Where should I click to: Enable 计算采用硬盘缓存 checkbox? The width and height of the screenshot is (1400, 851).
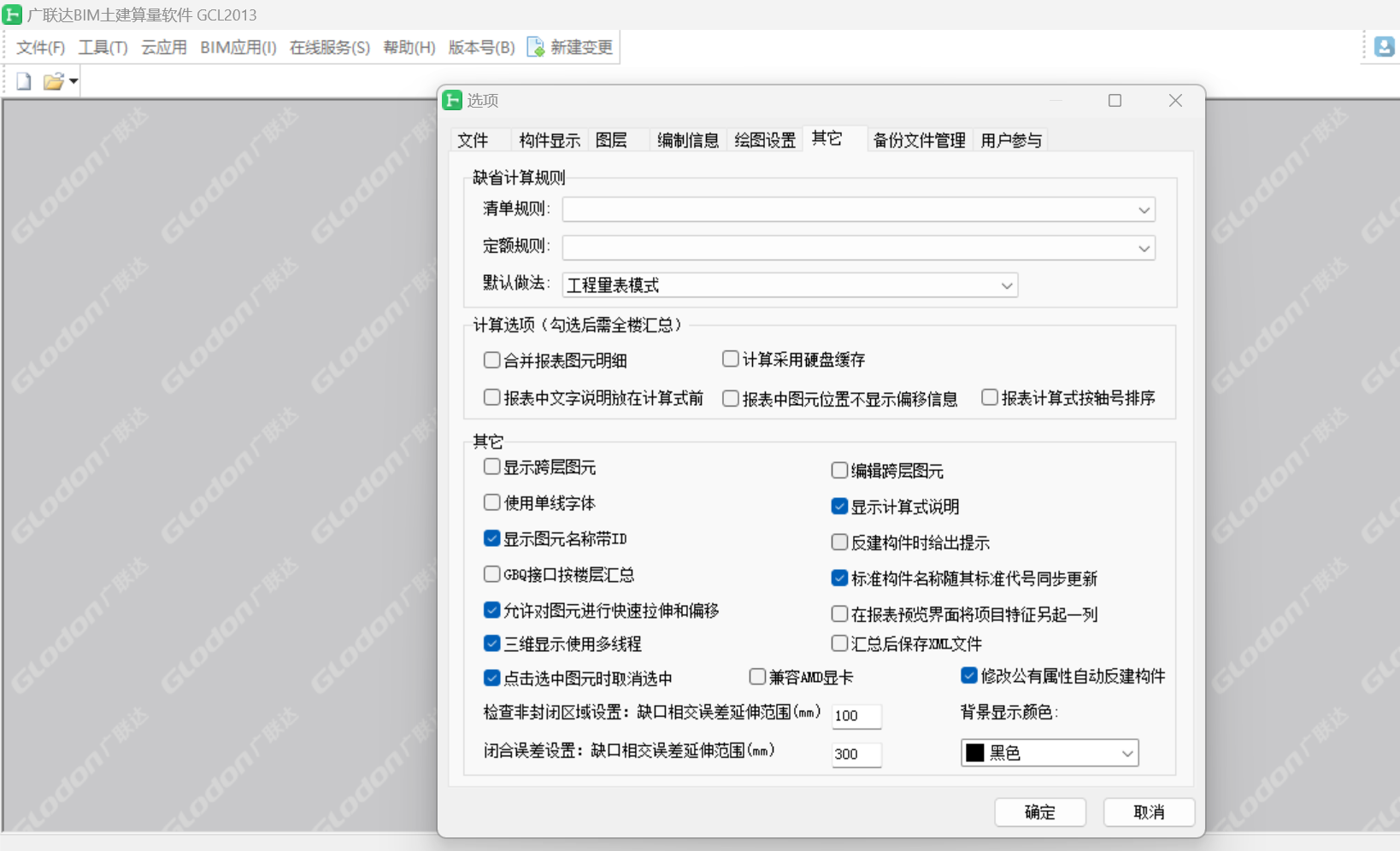731,359
